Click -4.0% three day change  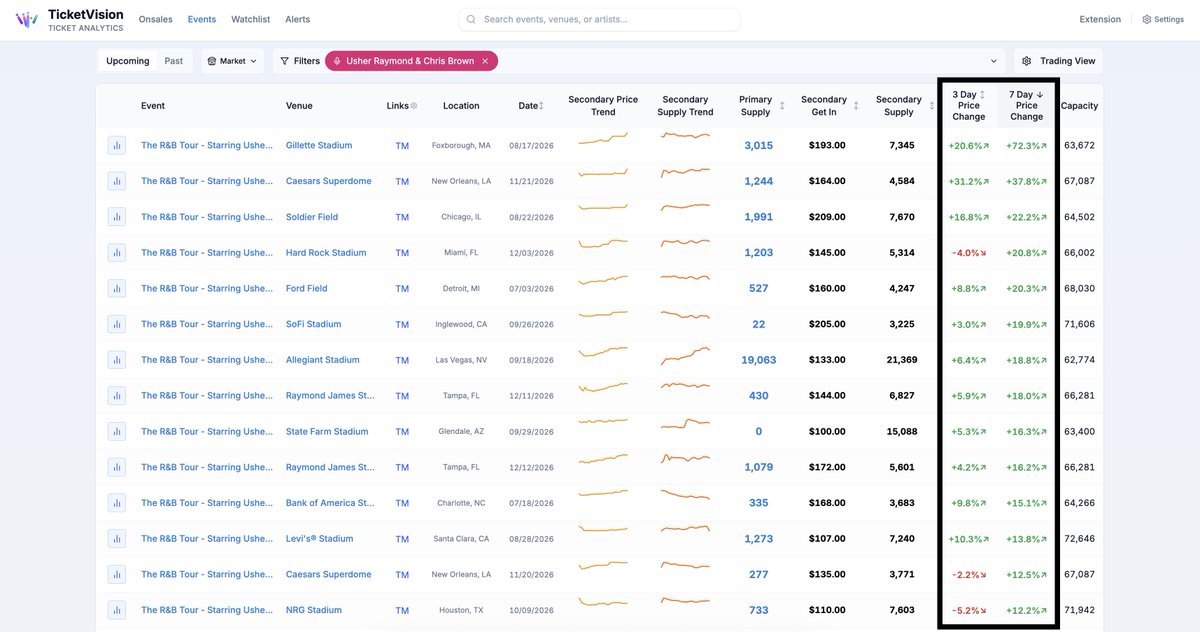point(968,253)
